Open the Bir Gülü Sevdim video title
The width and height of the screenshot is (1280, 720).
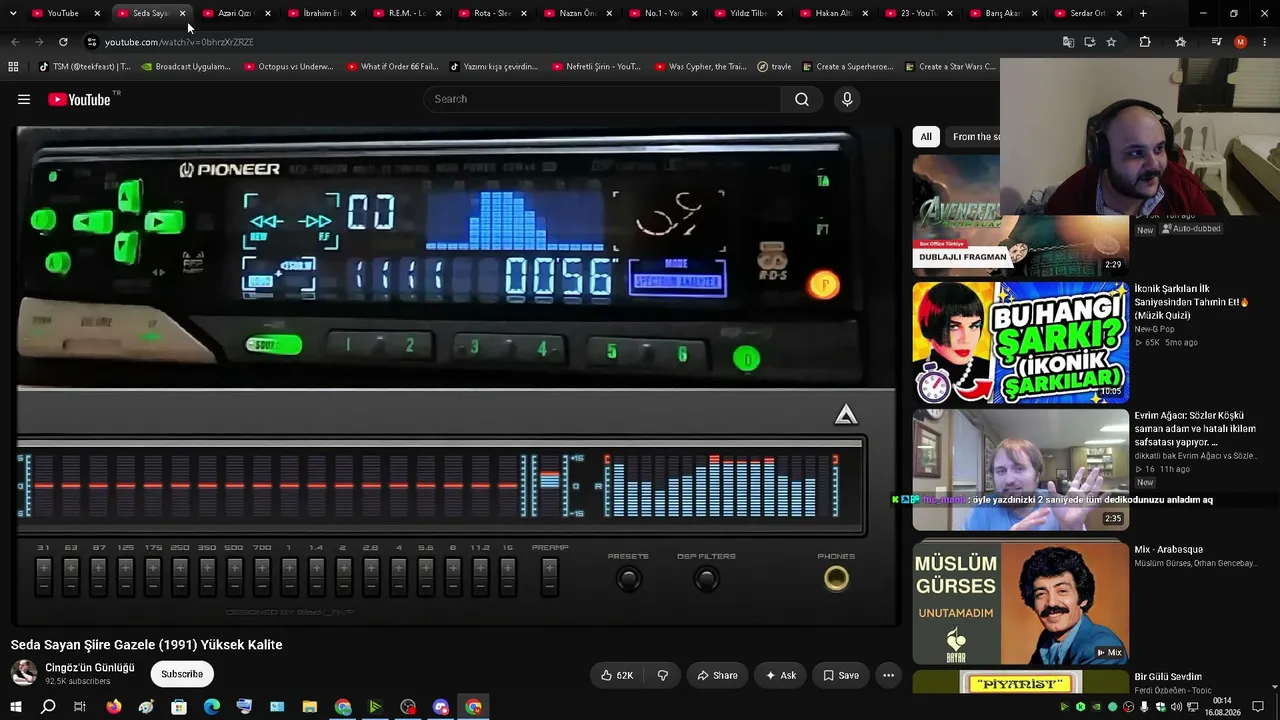[1168, 677]
